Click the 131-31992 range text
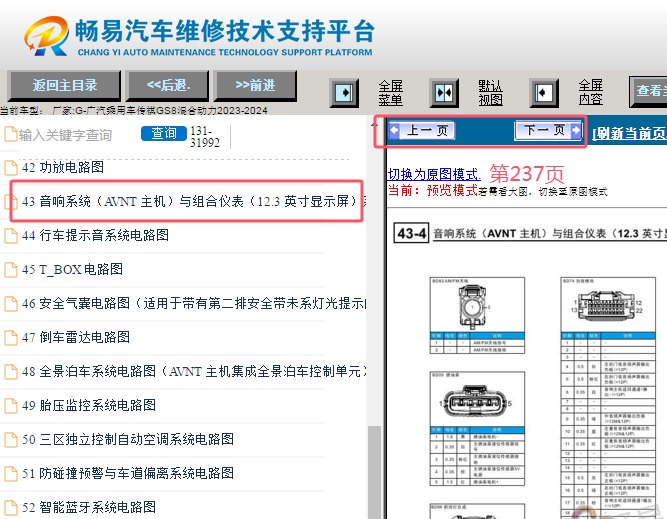Image resolution: width=667 pixels, height=519 pixels. click(205, 137)
